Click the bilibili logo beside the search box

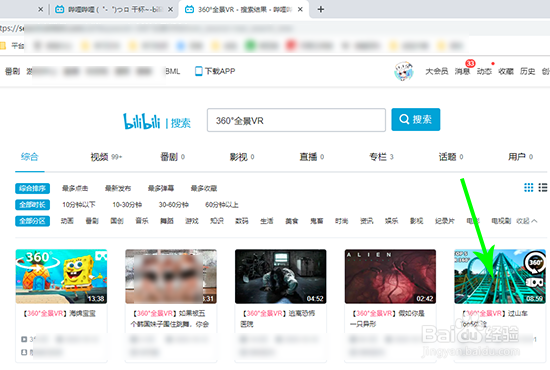141,121
